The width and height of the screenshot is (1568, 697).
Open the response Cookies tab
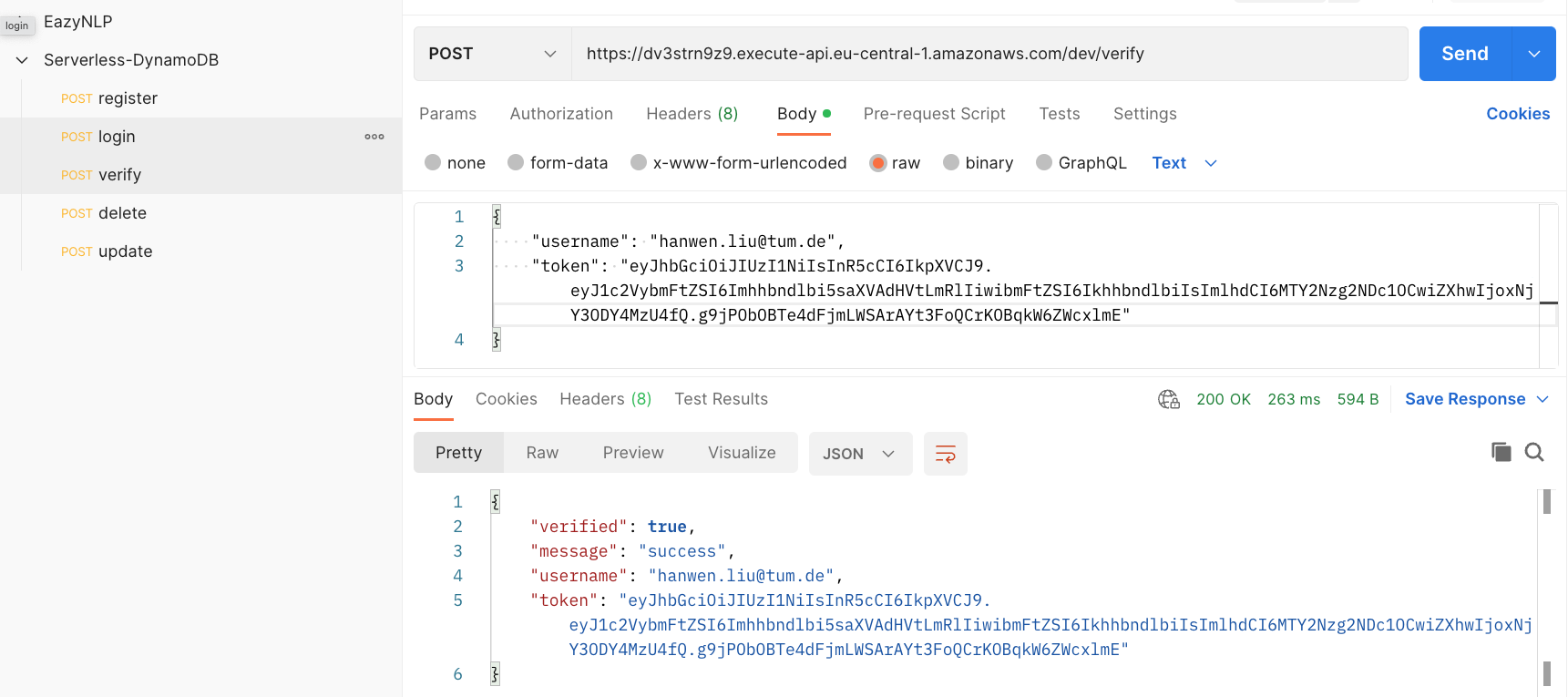[507, 399]
